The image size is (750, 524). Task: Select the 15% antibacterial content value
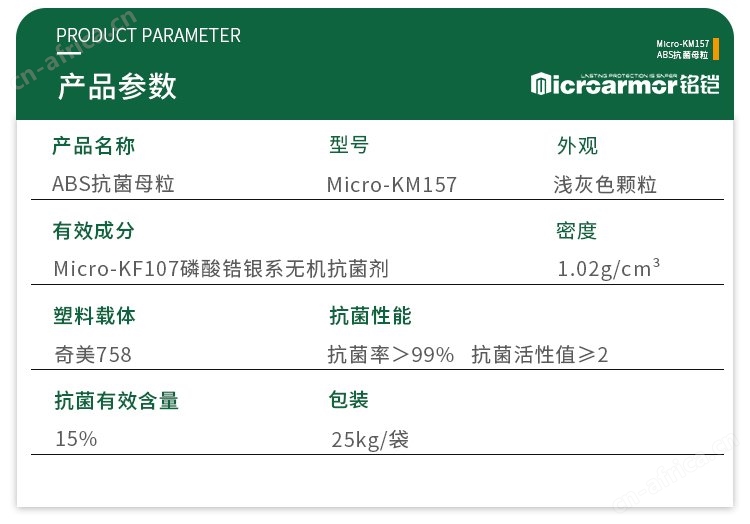pyautogui.click(x=76, y=439)
